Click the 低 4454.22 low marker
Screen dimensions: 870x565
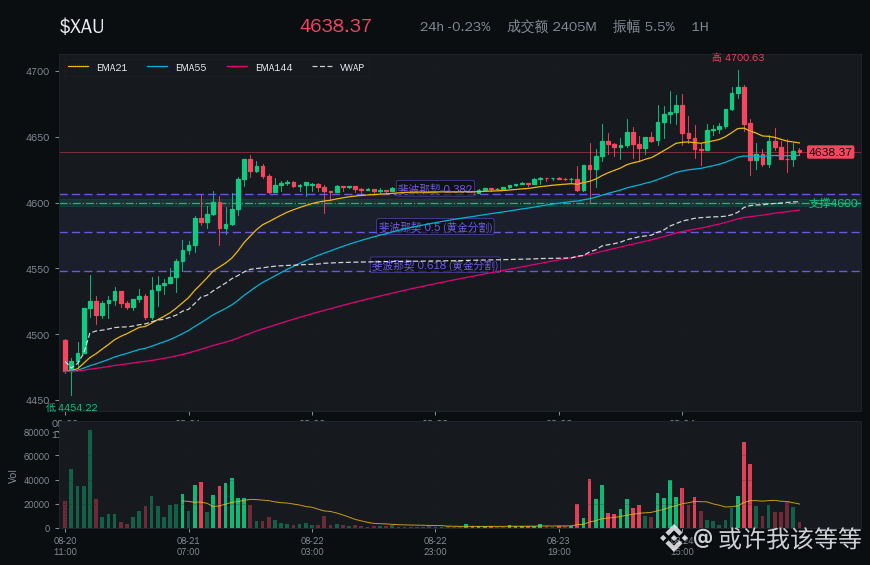[72, 407]
